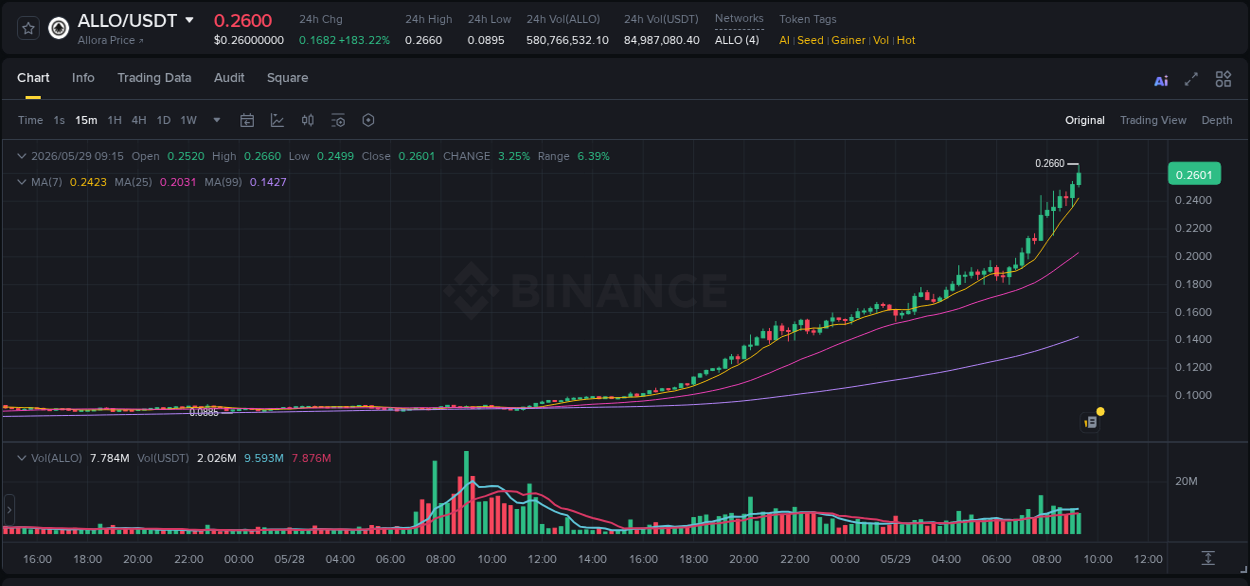Click the MA(7) indicator label
The width and height of the screenshot is (1250, 586).
(47, 182)
